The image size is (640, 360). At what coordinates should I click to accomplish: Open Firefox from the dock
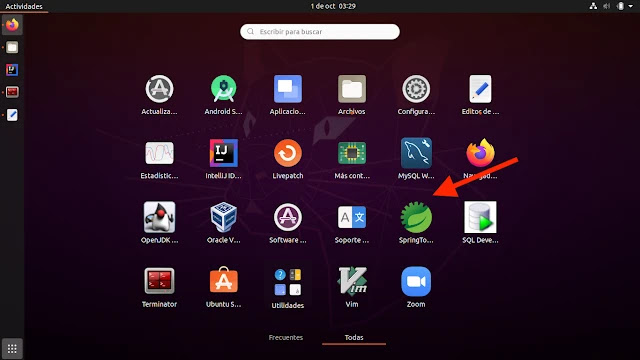[12, 25]
